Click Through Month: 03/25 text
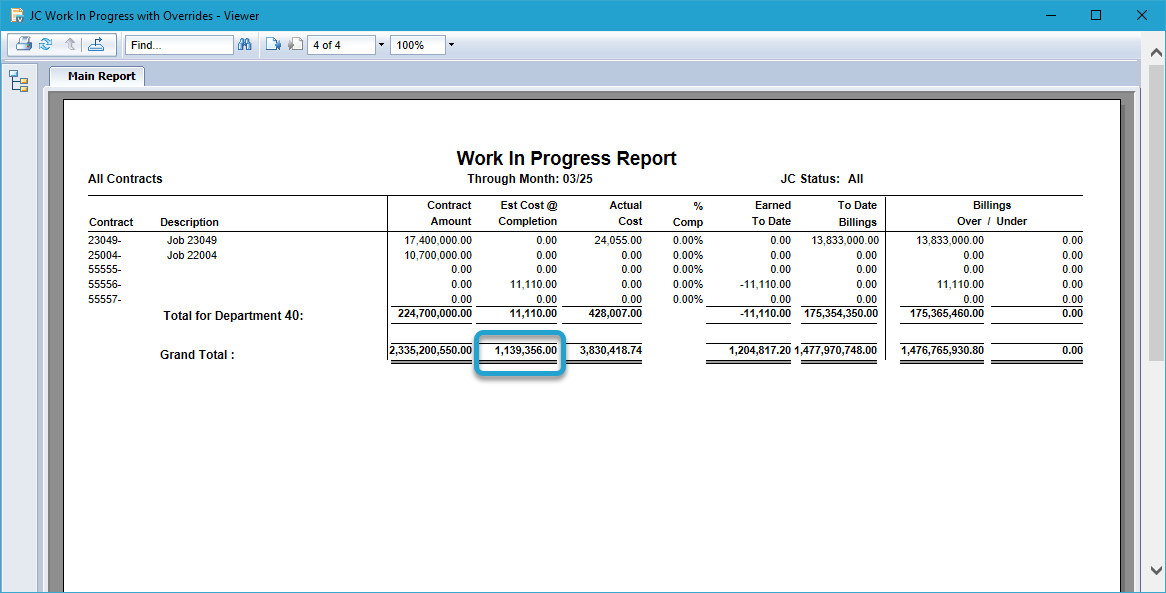Image resolution: width=1166 pixels, height=593 pixels. 530,179
